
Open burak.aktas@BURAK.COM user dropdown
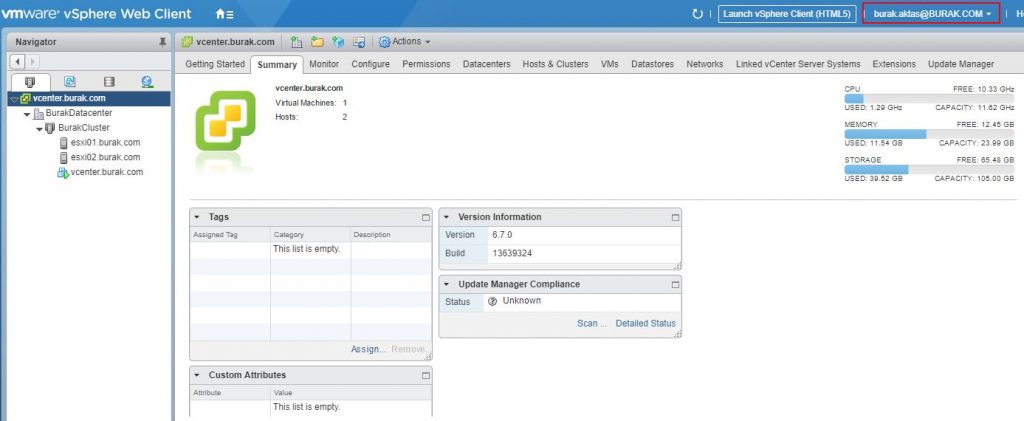[x=932, y=14]
